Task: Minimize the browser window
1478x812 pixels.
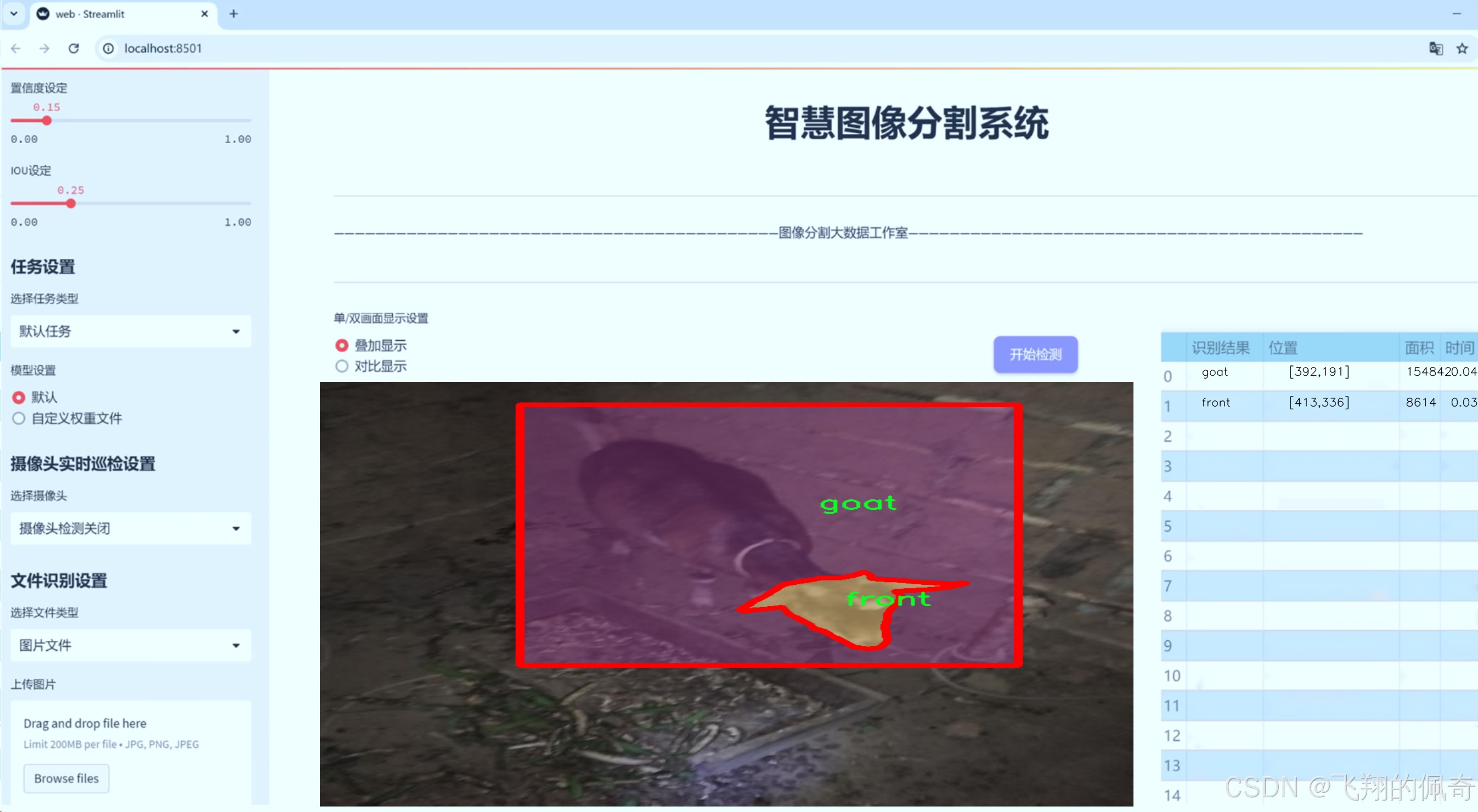Action: (1457, 13)
